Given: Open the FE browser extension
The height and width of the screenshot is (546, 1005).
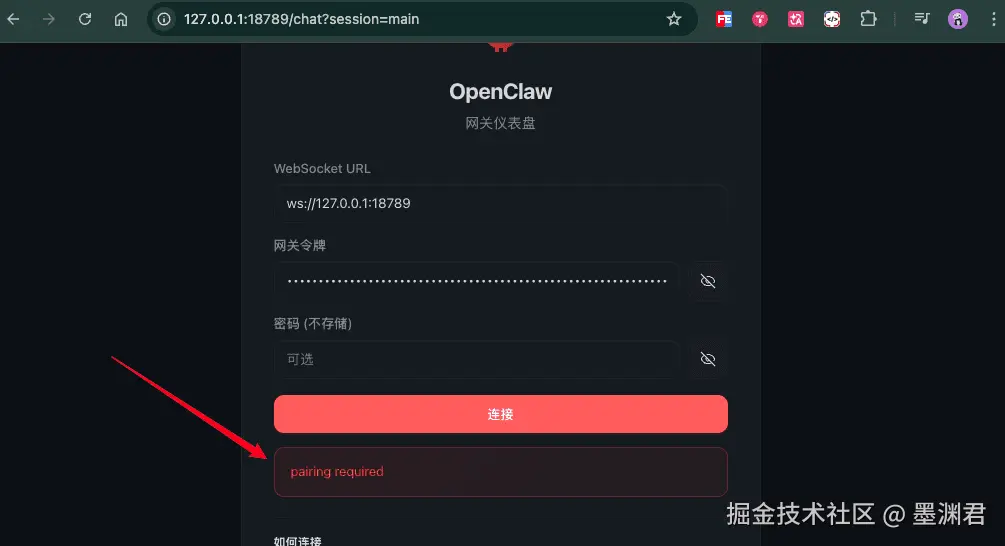Looking at the screenshot, I should (724, 19).
